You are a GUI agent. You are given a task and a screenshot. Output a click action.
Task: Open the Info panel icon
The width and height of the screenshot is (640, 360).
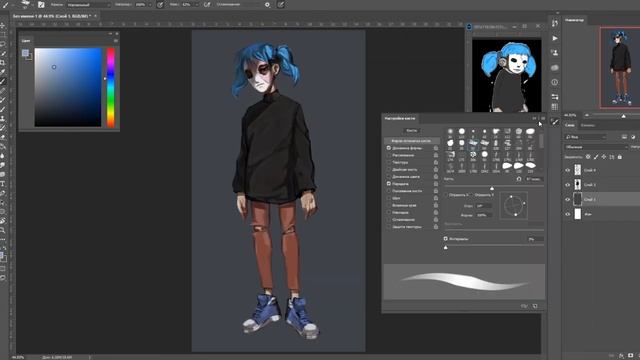[555, 82]
